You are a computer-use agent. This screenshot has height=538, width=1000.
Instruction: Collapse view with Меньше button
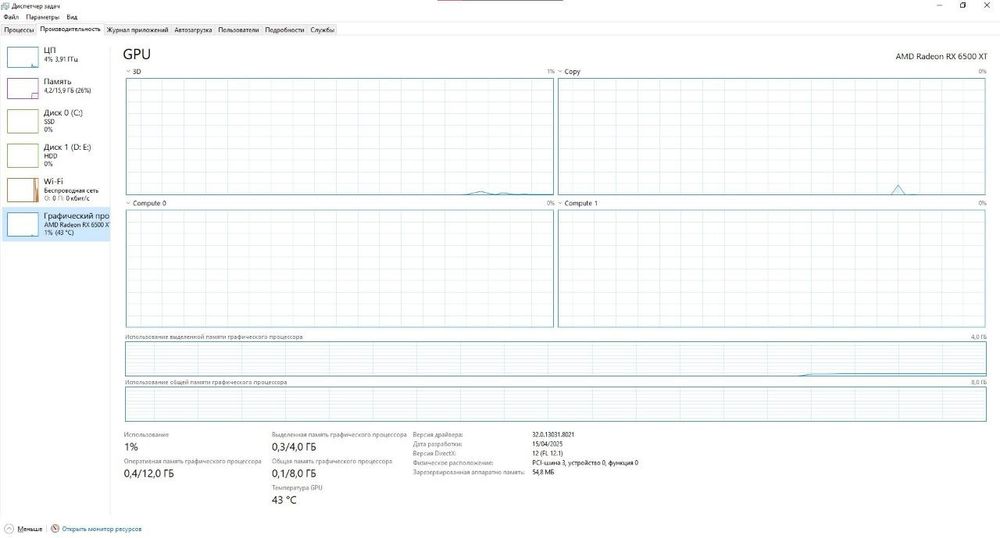[x=24, y=529]
